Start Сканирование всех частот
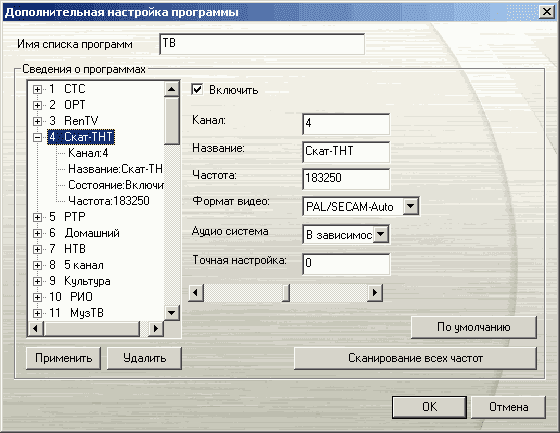 click(415, 358)
